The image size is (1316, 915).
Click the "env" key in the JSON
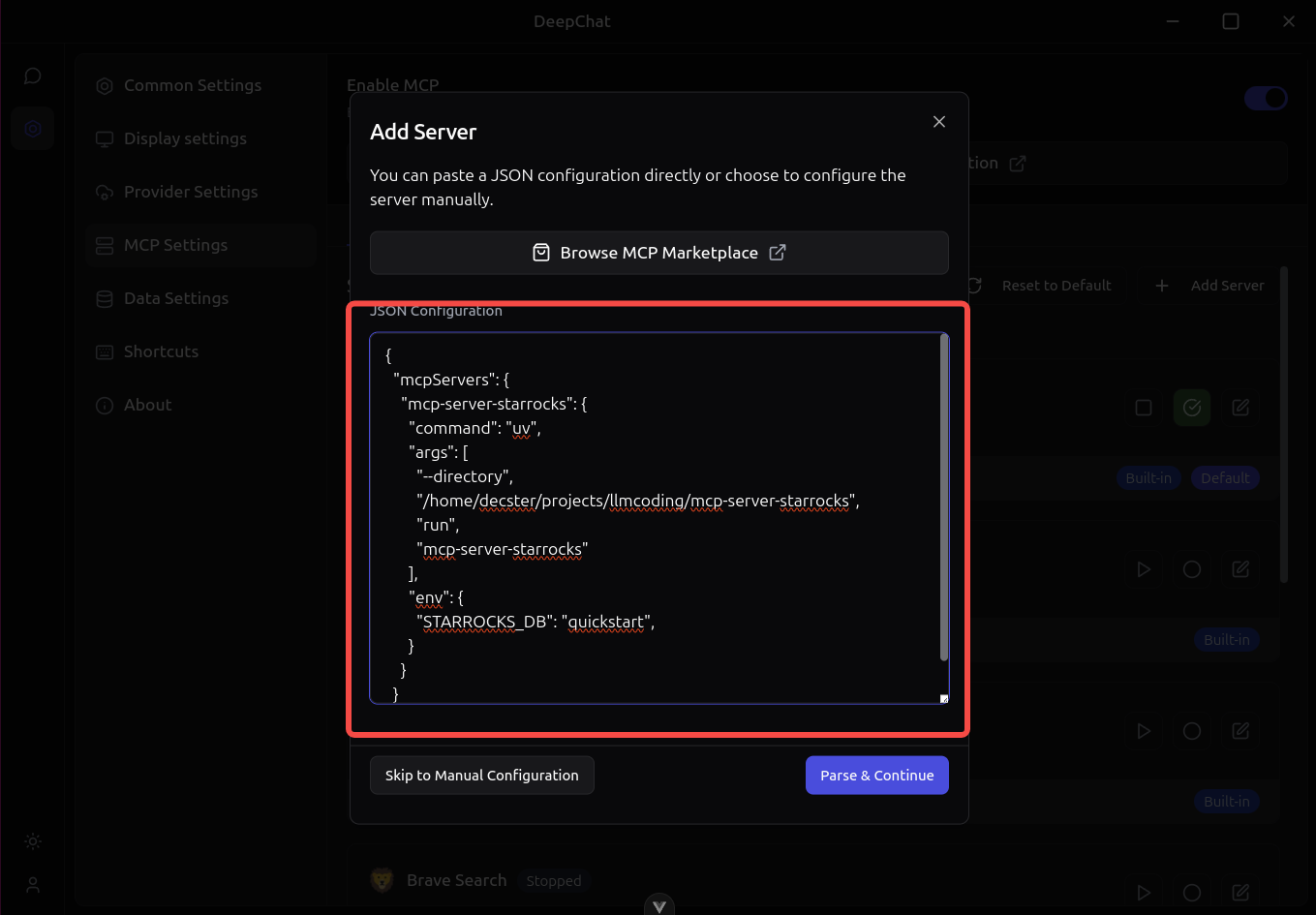(x=427, y=597)
